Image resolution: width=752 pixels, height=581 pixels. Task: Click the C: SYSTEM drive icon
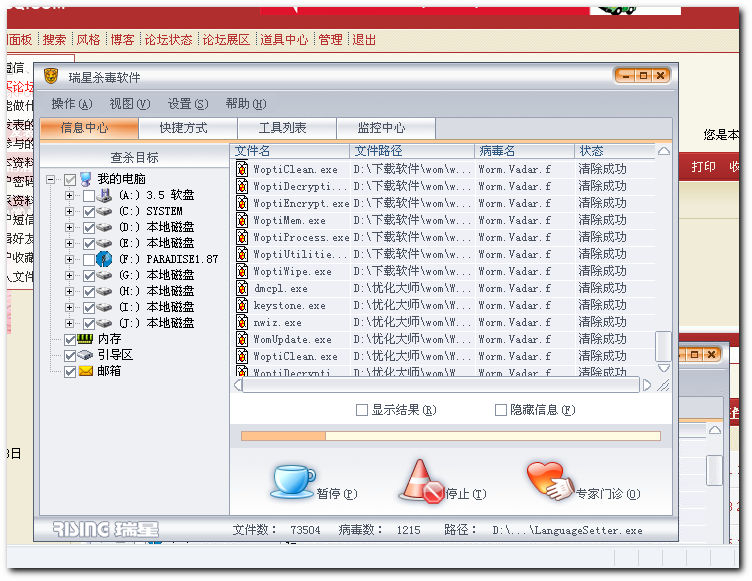pos(104,211)
